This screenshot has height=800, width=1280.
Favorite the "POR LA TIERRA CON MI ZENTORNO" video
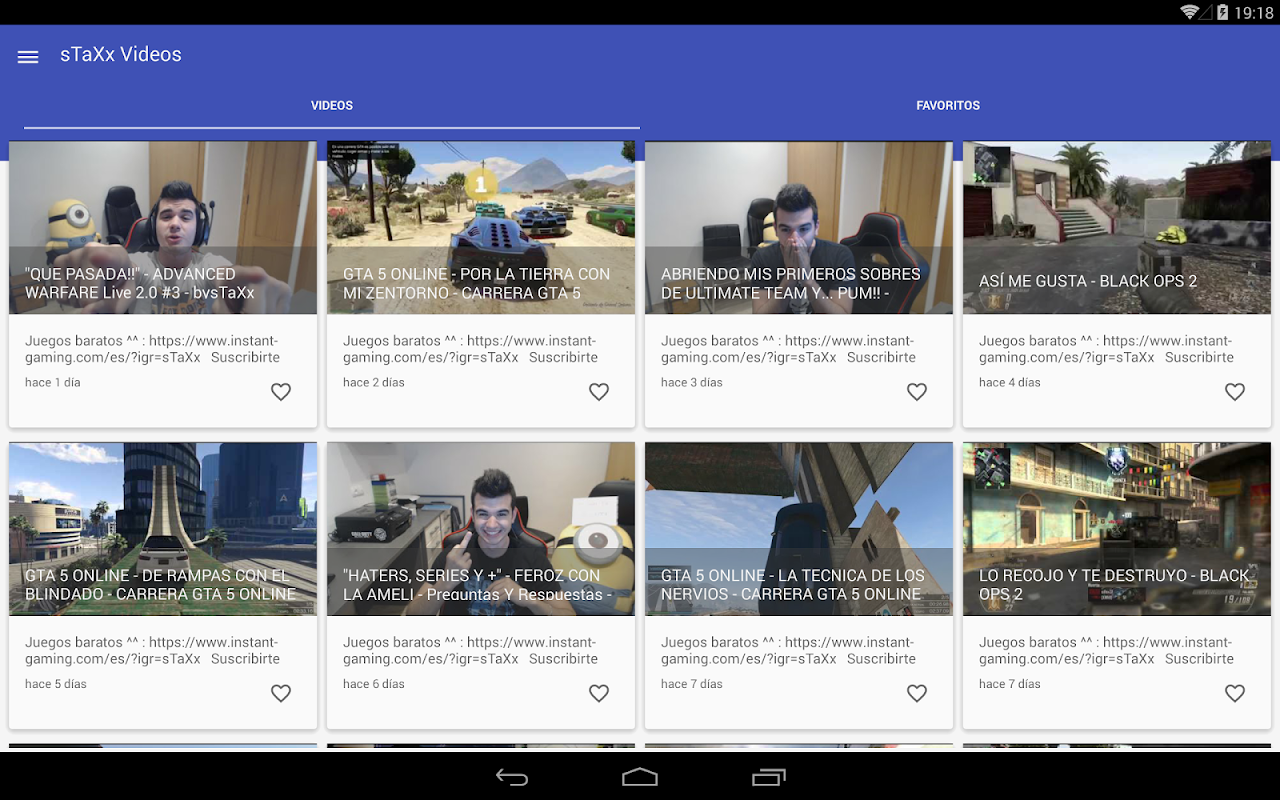(x=599, y=392)
